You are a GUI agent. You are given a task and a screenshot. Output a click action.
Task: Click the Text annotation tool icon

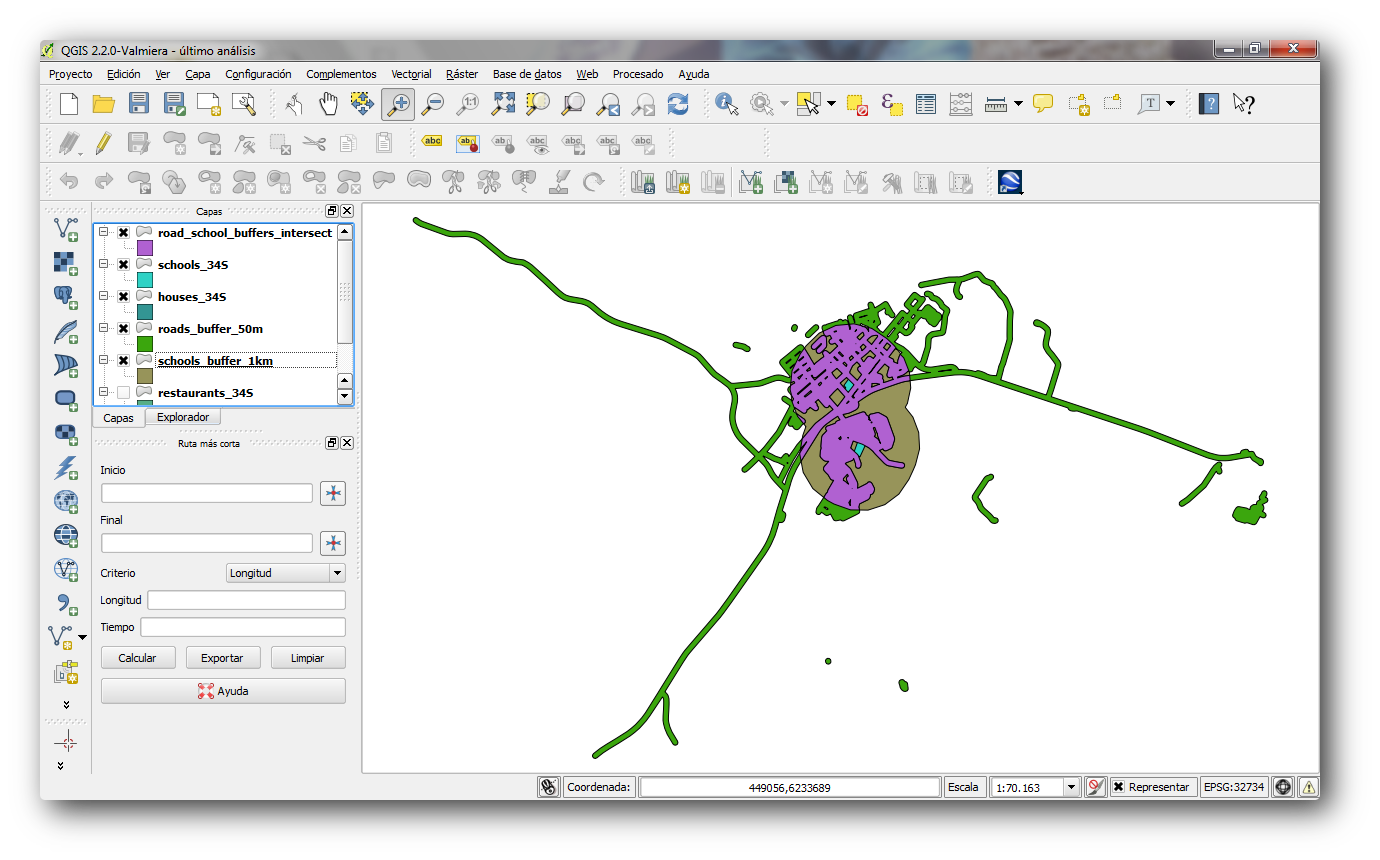coord(1150,103)
